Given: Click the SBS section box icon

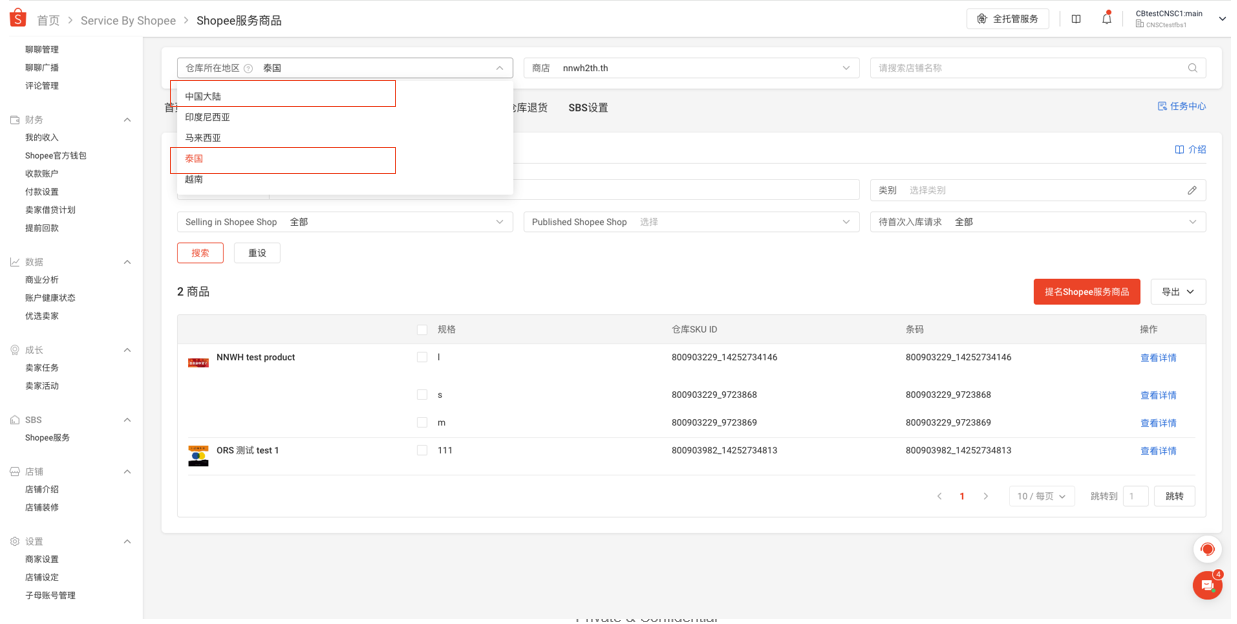Looking at the screenshot, I should coord(15,420).
